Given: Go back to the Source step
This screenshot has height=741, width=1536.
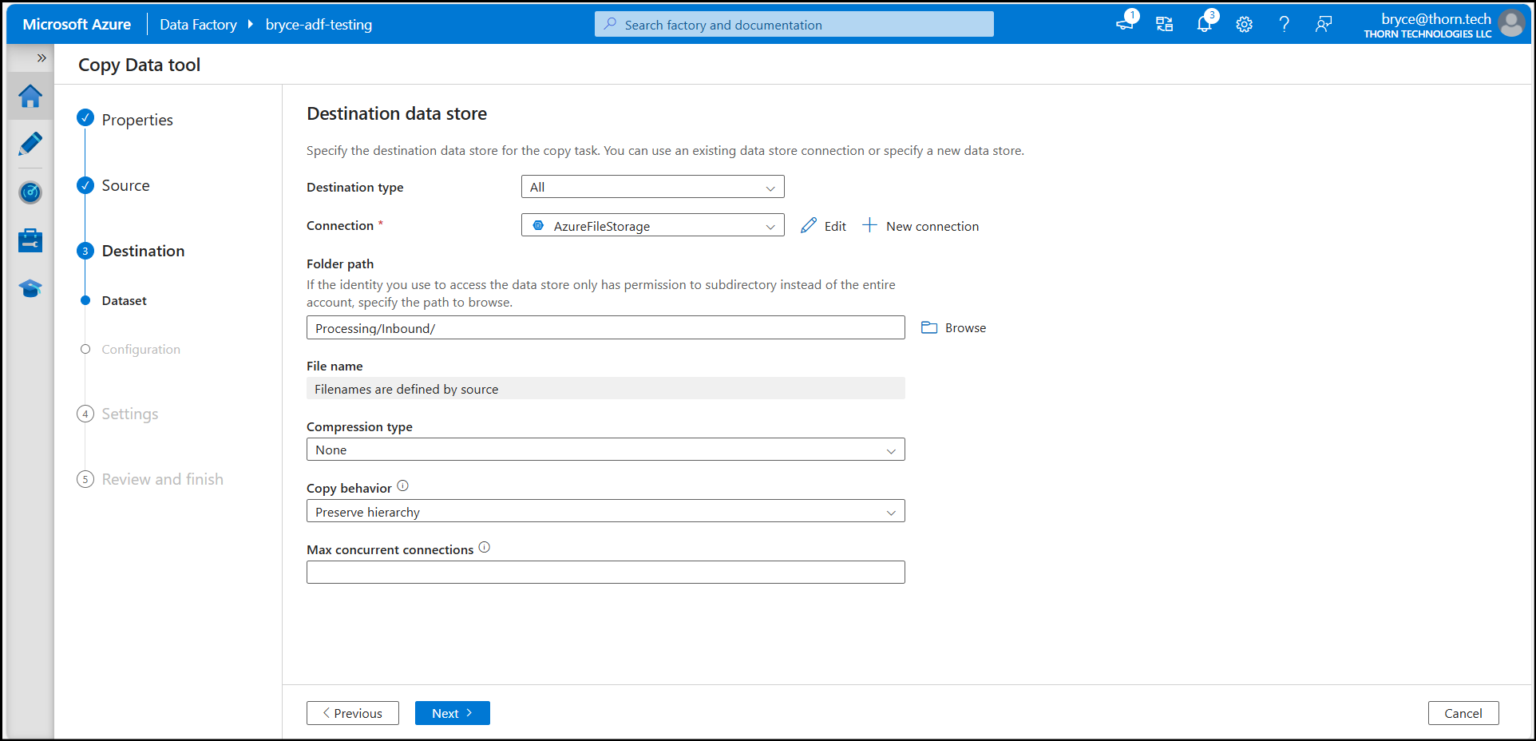Looking at the screenshot, I should click(x=126, y=185).
